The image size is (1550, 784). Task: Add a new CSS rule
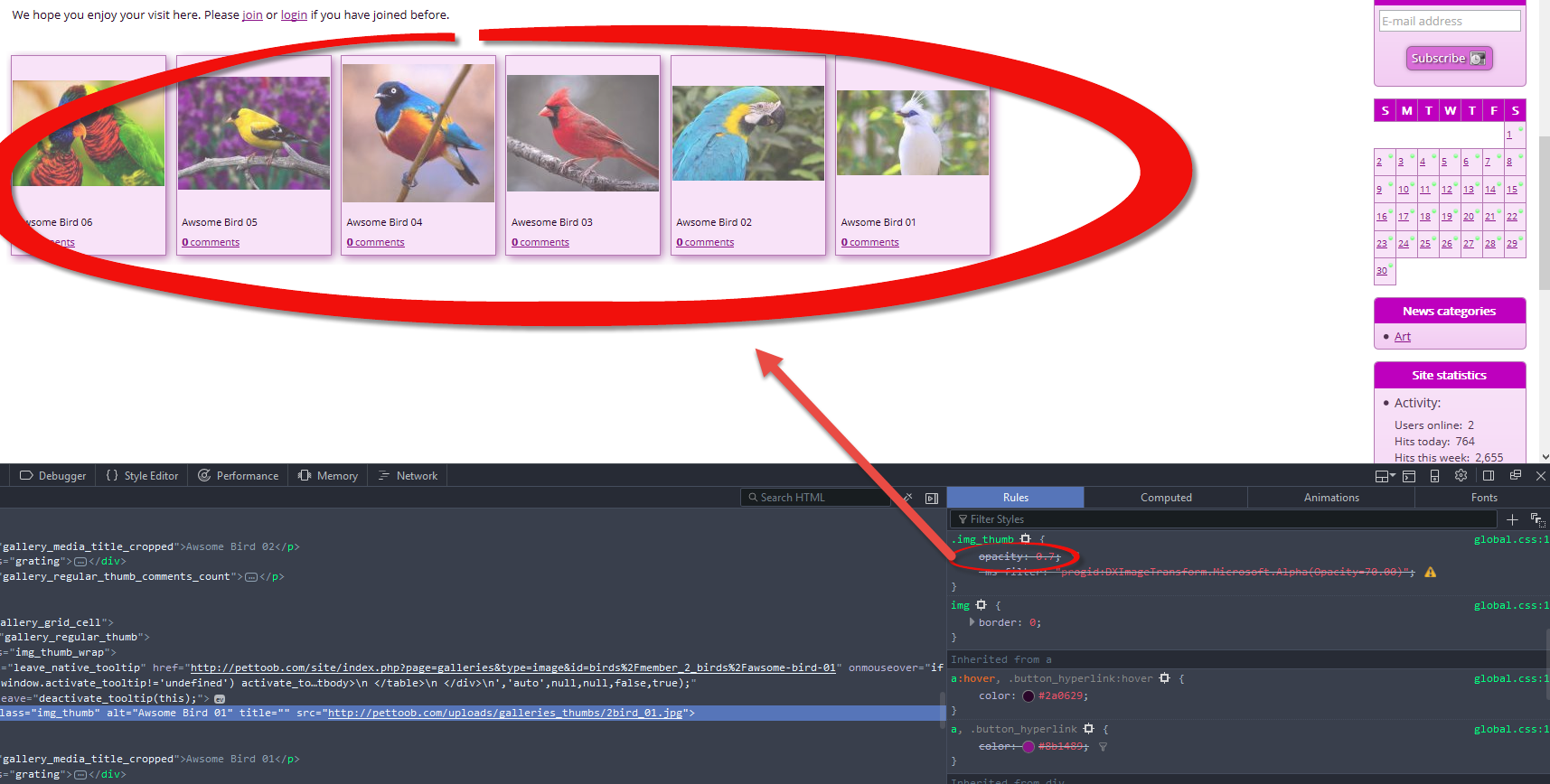pyautogui.click(x=1512, y=519)
